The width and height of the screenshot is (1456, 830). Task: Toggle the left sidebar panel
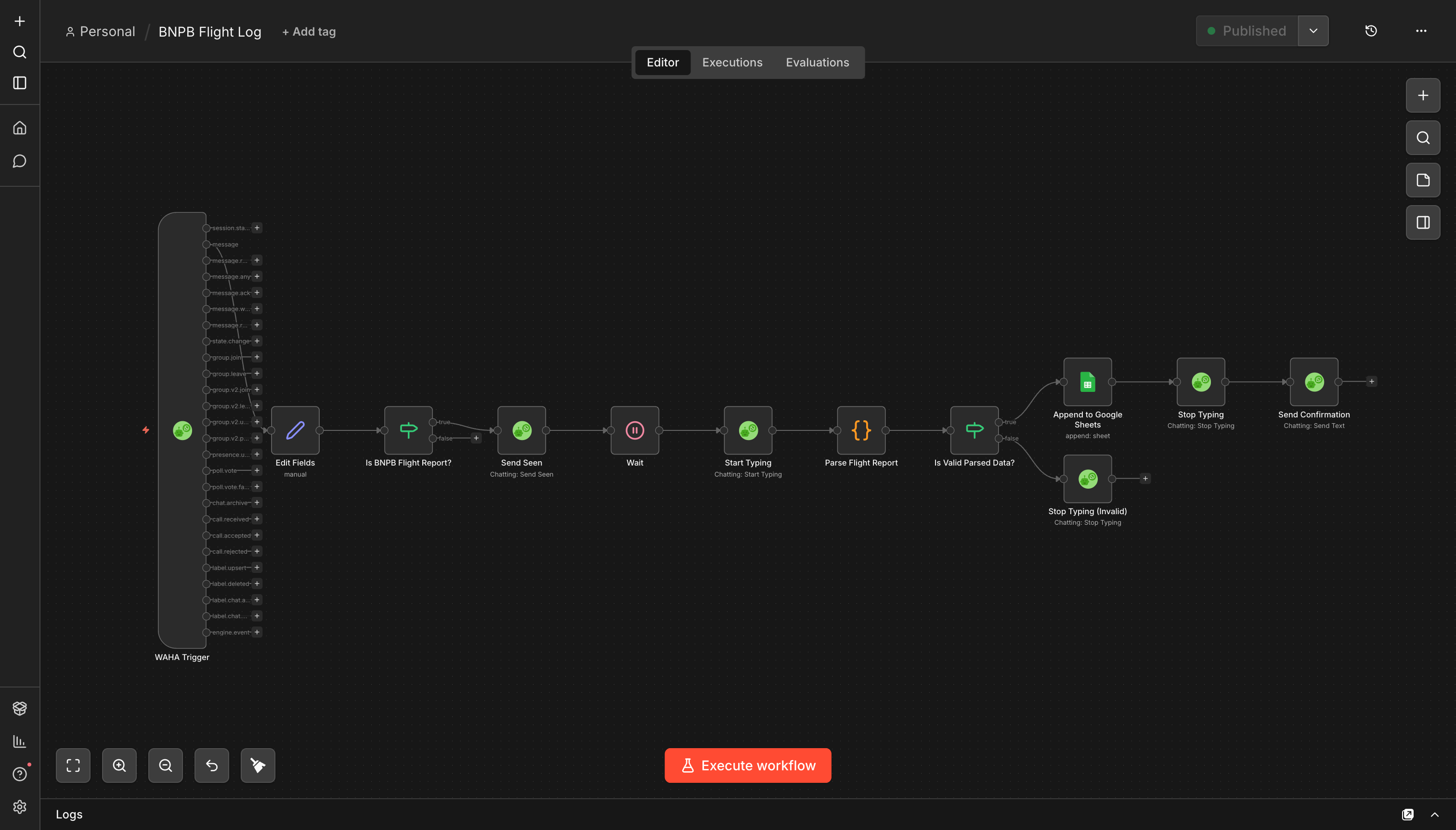coord(20,83)
